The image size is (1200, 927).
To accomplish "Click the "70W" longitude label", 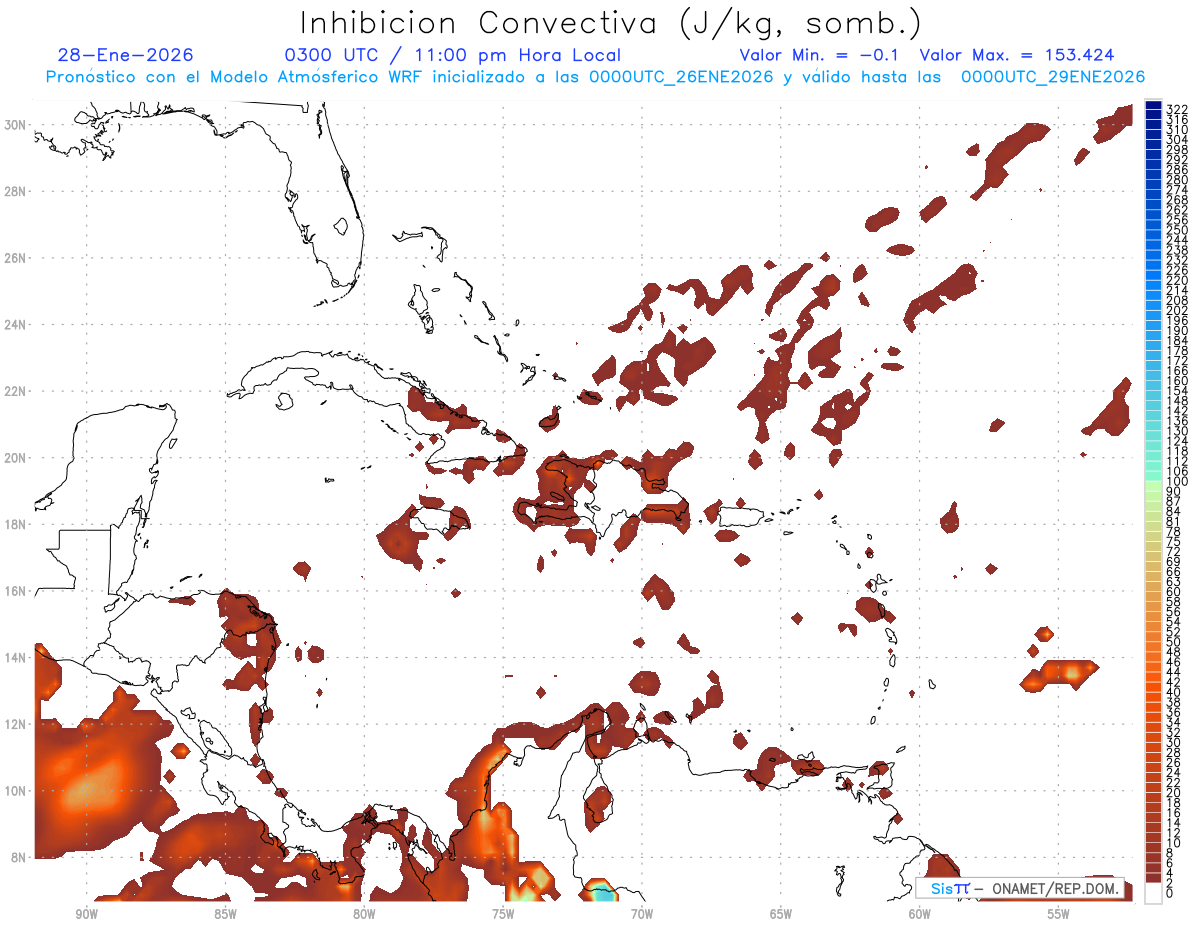I will click(642, 914).
